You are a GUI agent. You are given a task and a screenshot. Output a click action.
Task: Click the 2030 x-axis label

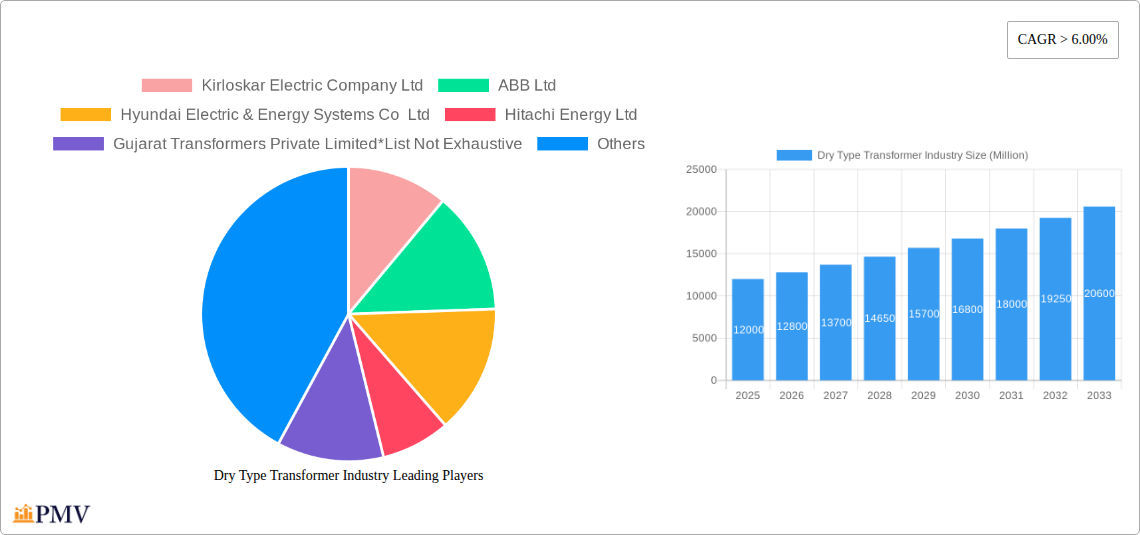click(968, 395)
